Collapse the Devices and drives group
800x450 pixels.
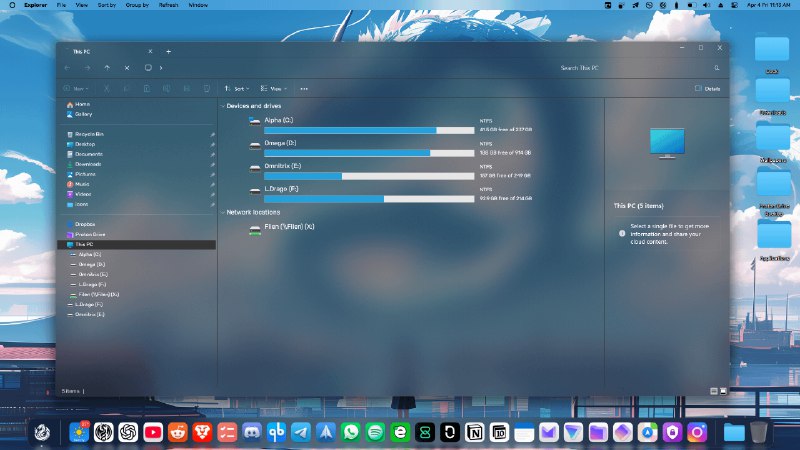[223, 106]
